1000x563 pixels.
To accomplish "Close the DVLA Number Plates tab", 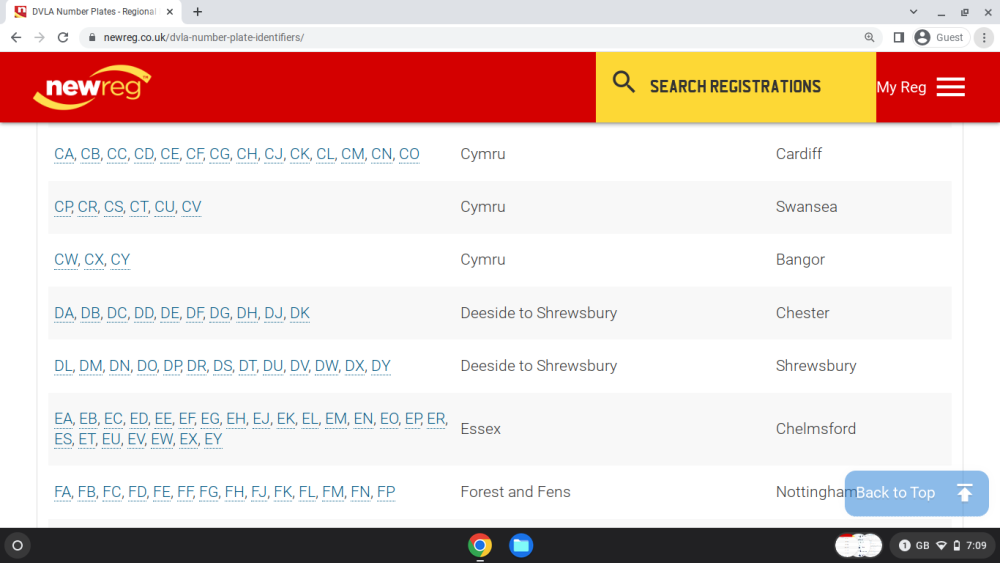I will 170,11.
